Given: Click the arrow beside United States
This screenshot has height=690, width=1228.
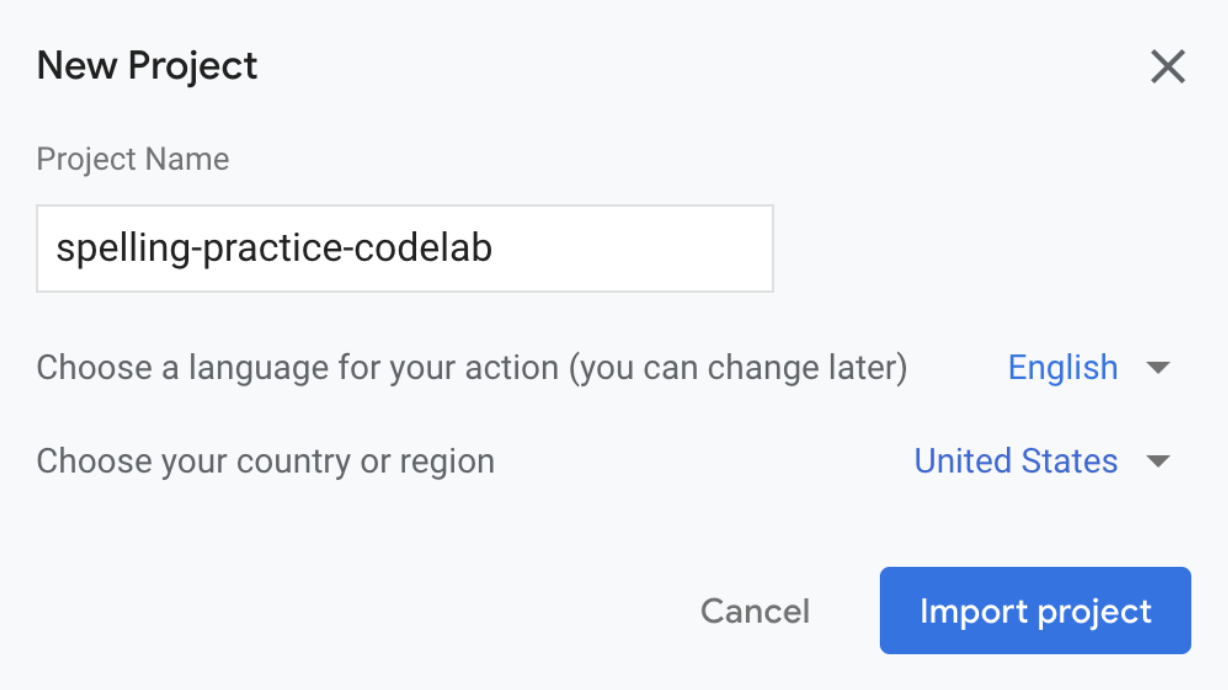Looking at the screenshot, I should 1158,461.
